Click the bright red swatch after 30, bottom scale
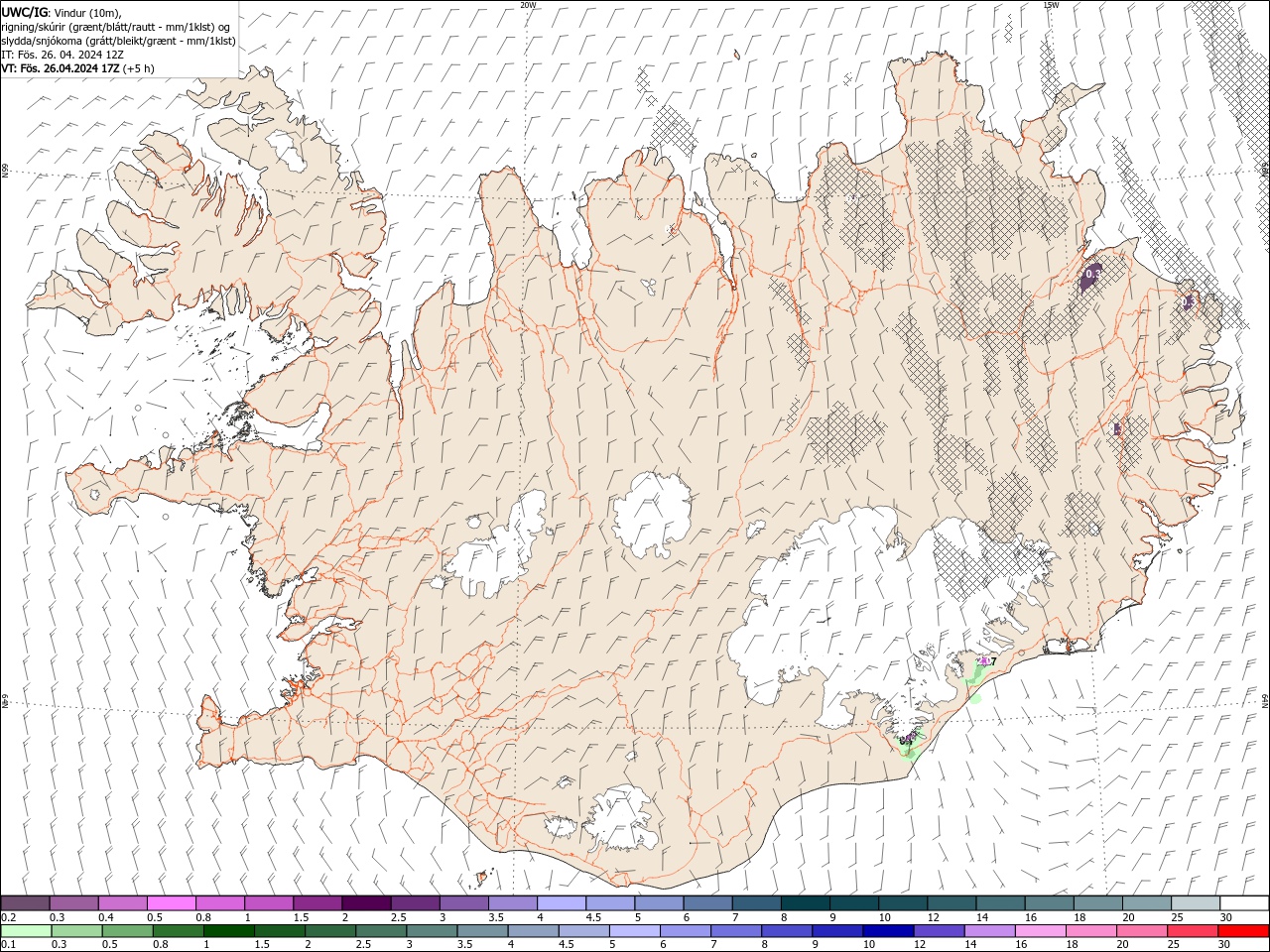The height and width of the screenshot is (952, 1270). tap(1242, 931)
